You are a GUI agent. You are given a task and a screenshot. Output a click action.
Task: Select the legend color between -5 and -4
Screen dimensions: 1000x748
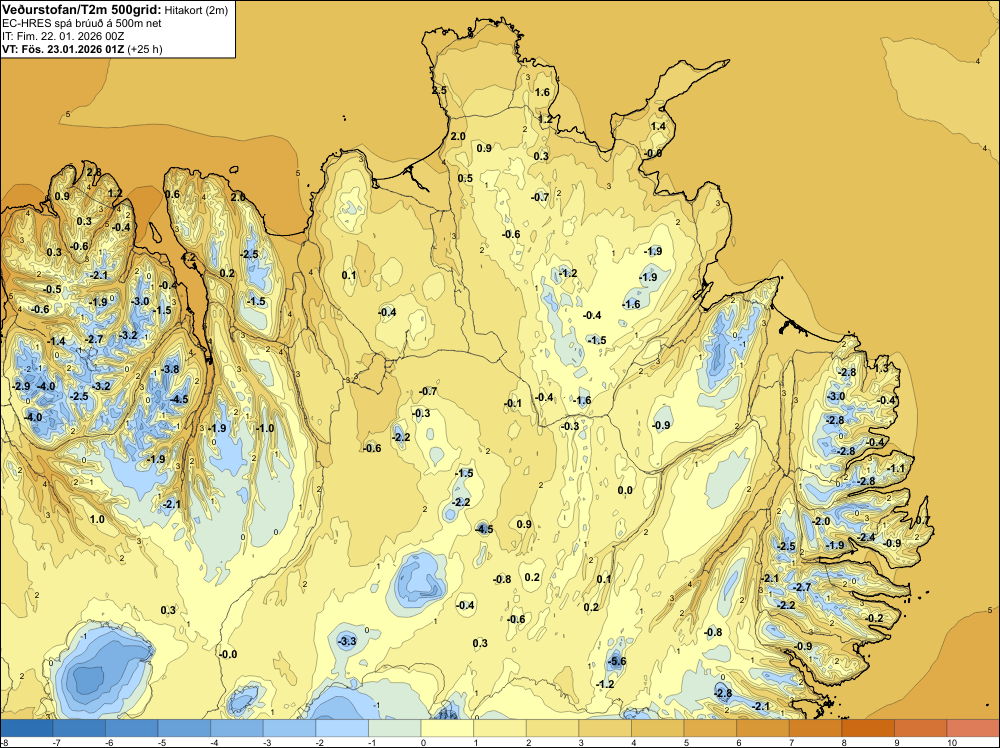pos(184,728)
